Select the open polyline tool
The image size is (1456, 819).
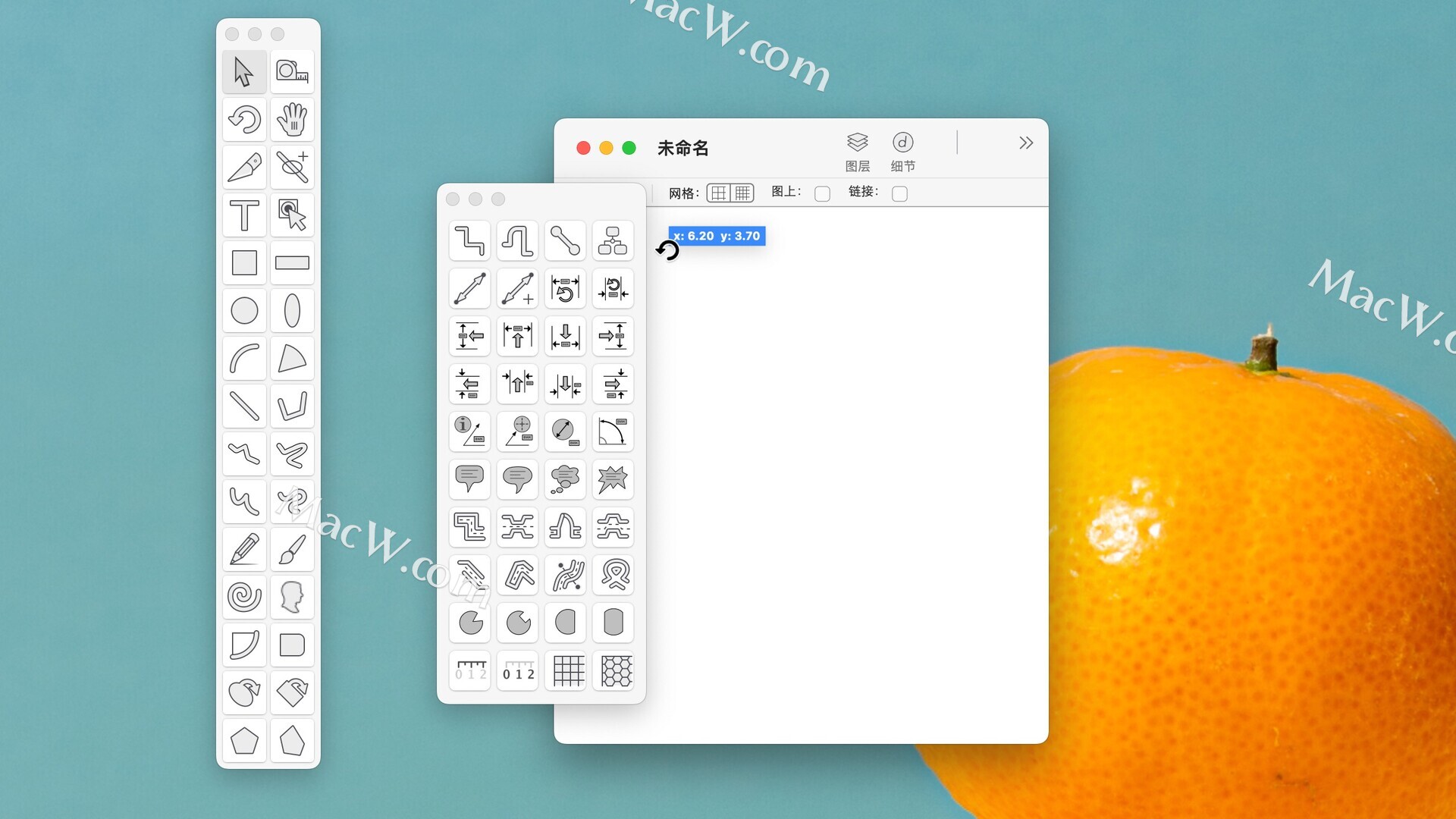(x=292, y=406)
